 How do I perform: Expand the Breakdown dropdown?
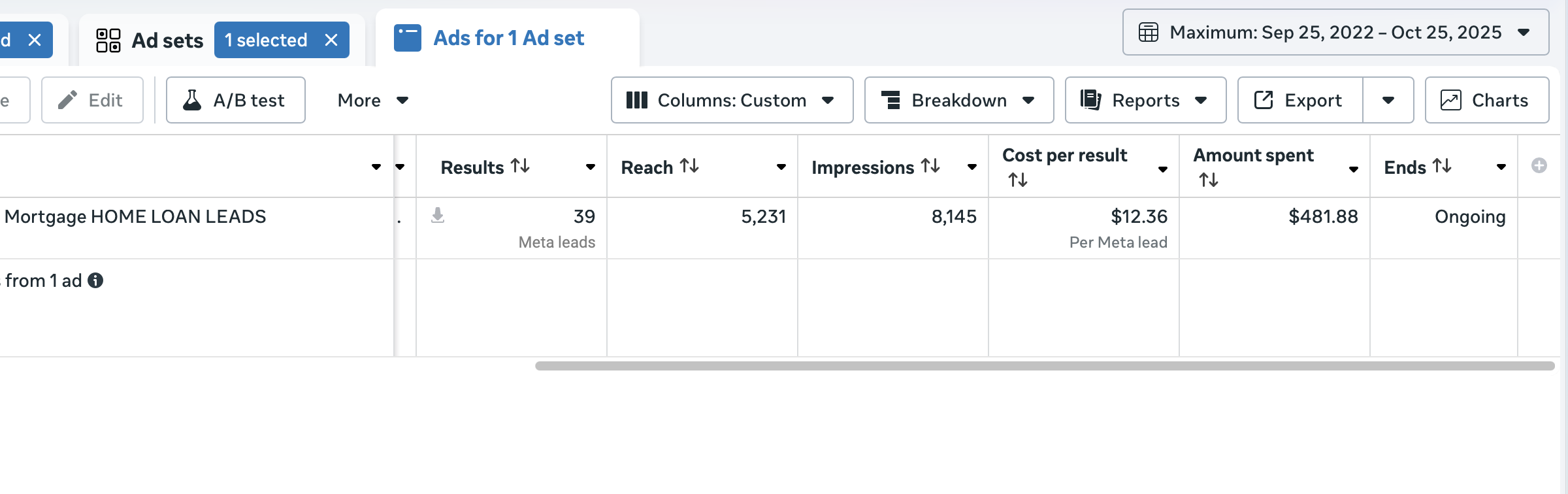pyautogui.click(x=959, y=100)
